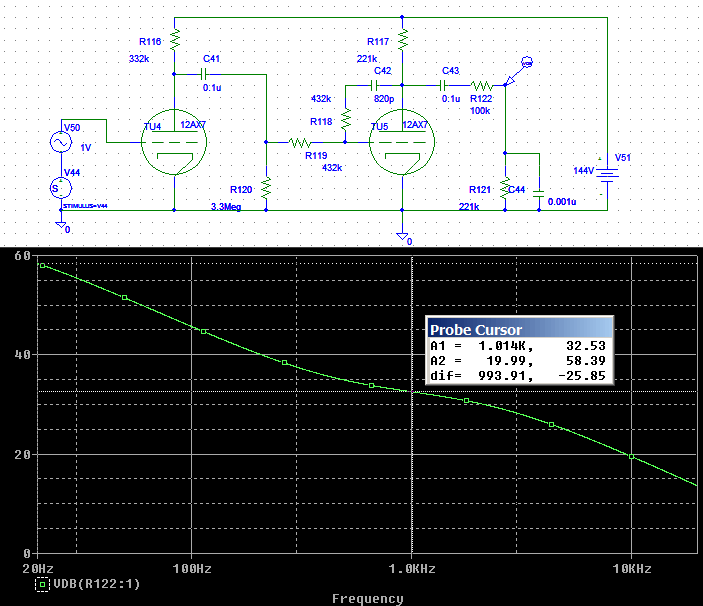
Task: Select resistor R116 symbol
Action: (x=175, y=39)
